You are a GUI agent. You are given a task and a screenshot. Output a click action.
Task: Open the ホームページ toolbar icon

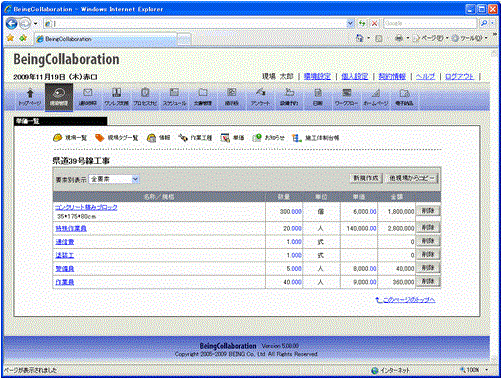point(376,97)
